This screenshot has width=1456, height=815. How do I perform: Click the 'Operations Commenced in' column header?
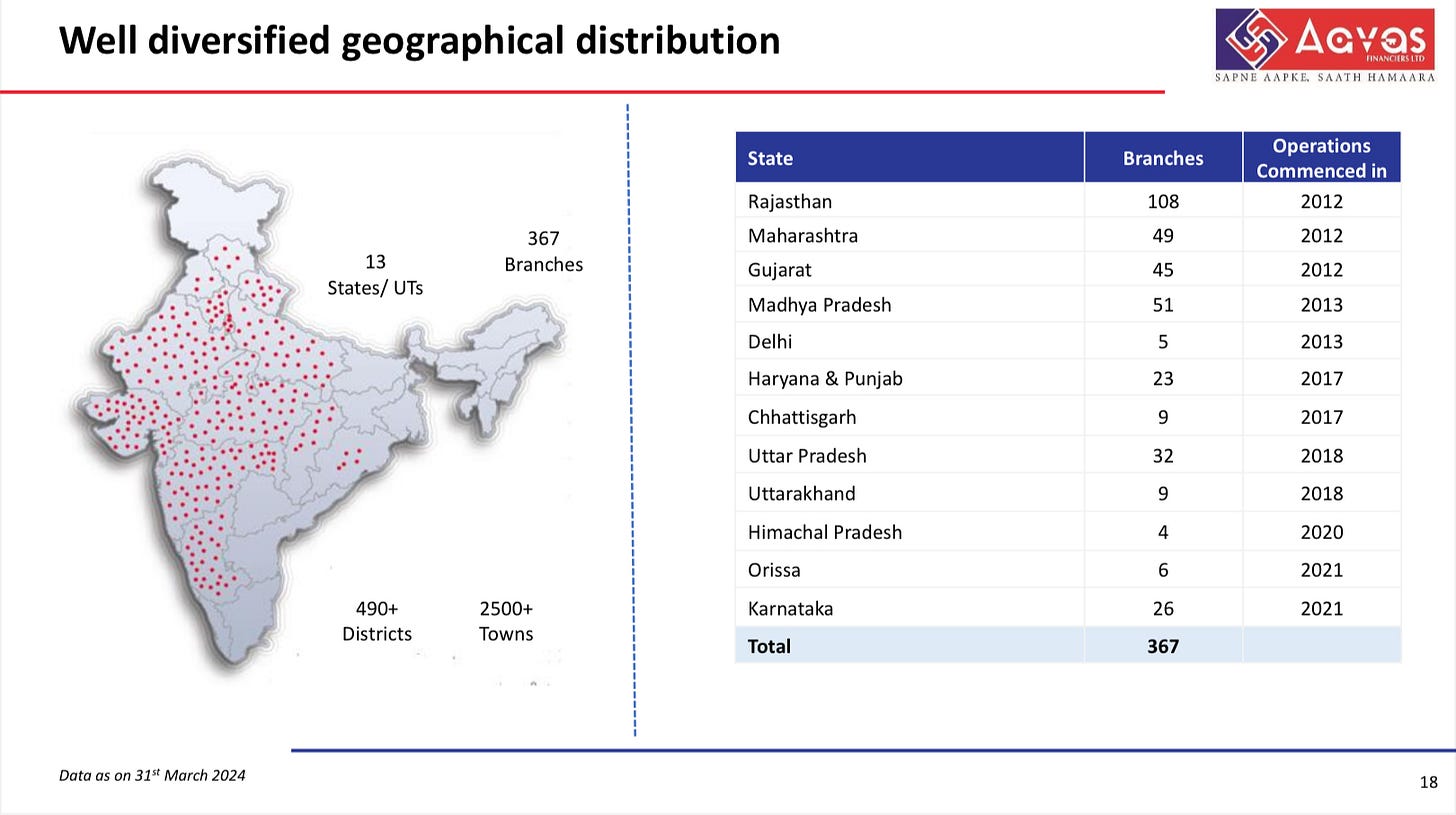click(1321, 158)
